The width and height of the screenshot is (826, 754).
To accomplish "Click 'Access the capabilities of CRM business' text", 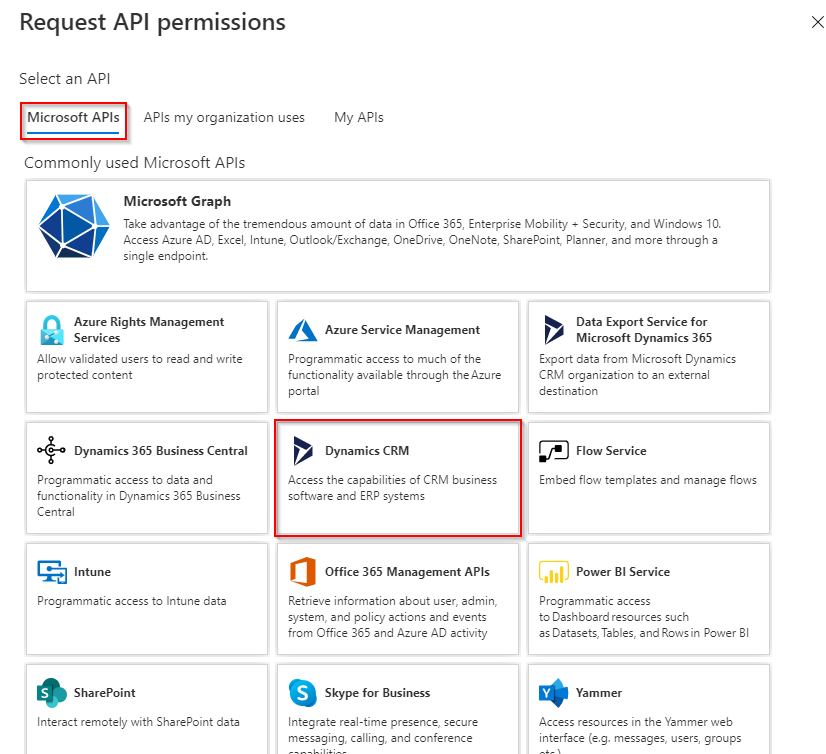I will click(392, 480).
